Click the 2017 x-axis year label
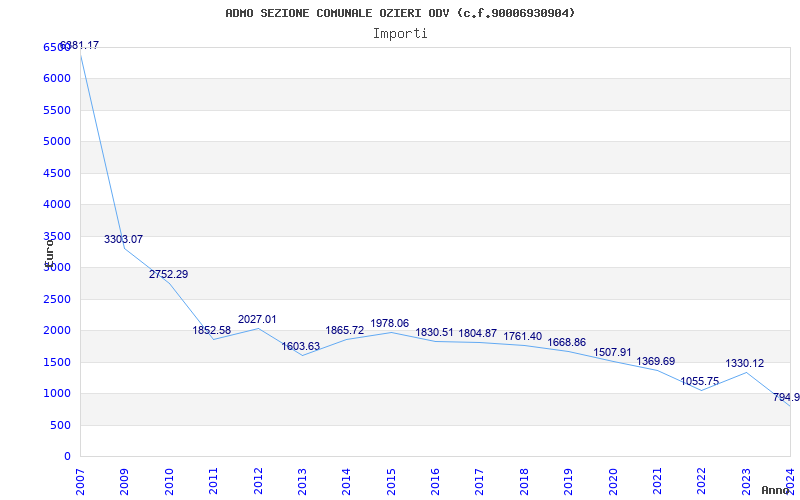800x500 pixels. pos(480,481)
